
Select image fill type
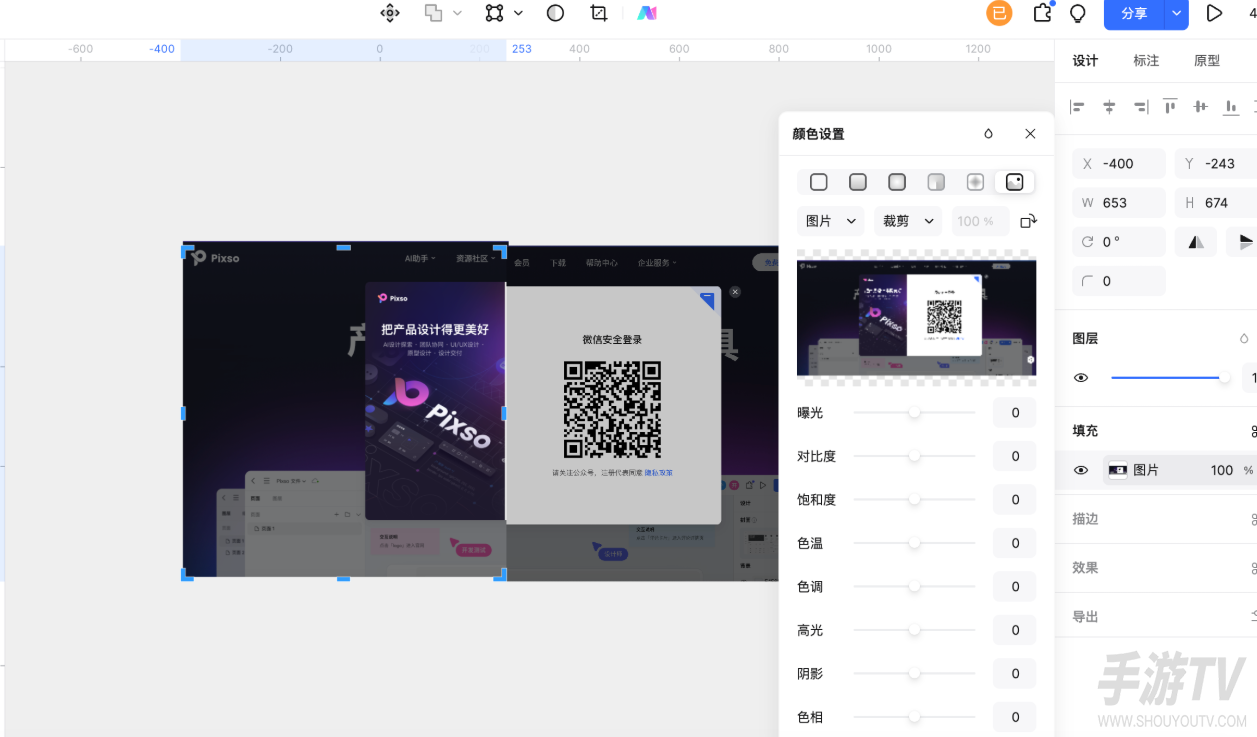1014,182
